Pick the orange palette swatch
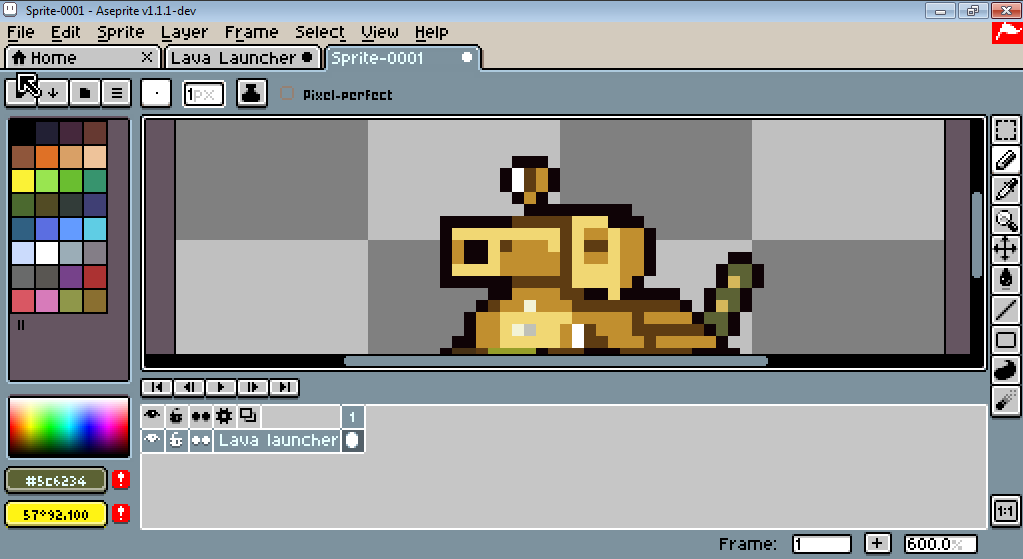 (x=47, y=157)
